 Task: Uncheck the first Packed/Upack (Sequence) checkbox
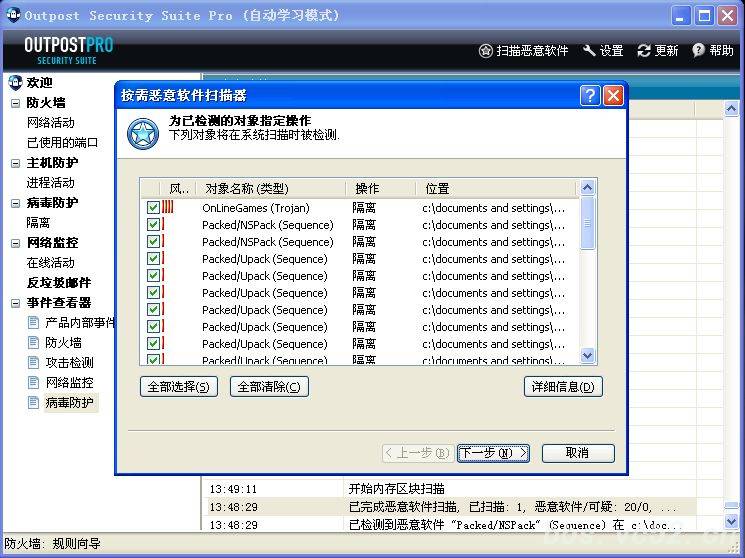pyautogui.click(x=153, y=259)
